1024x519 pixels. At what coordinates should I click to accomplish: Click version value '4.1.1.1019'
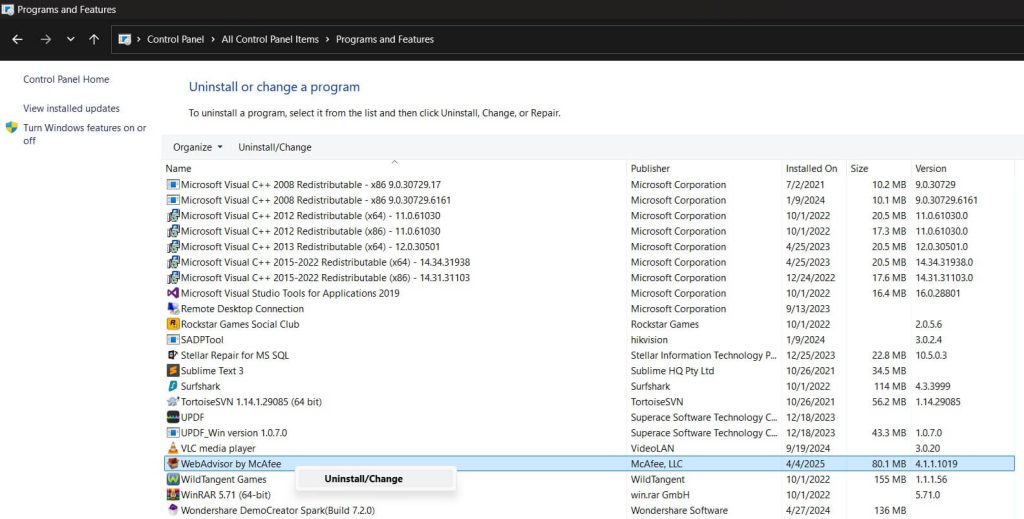click(x=936, y=464)
